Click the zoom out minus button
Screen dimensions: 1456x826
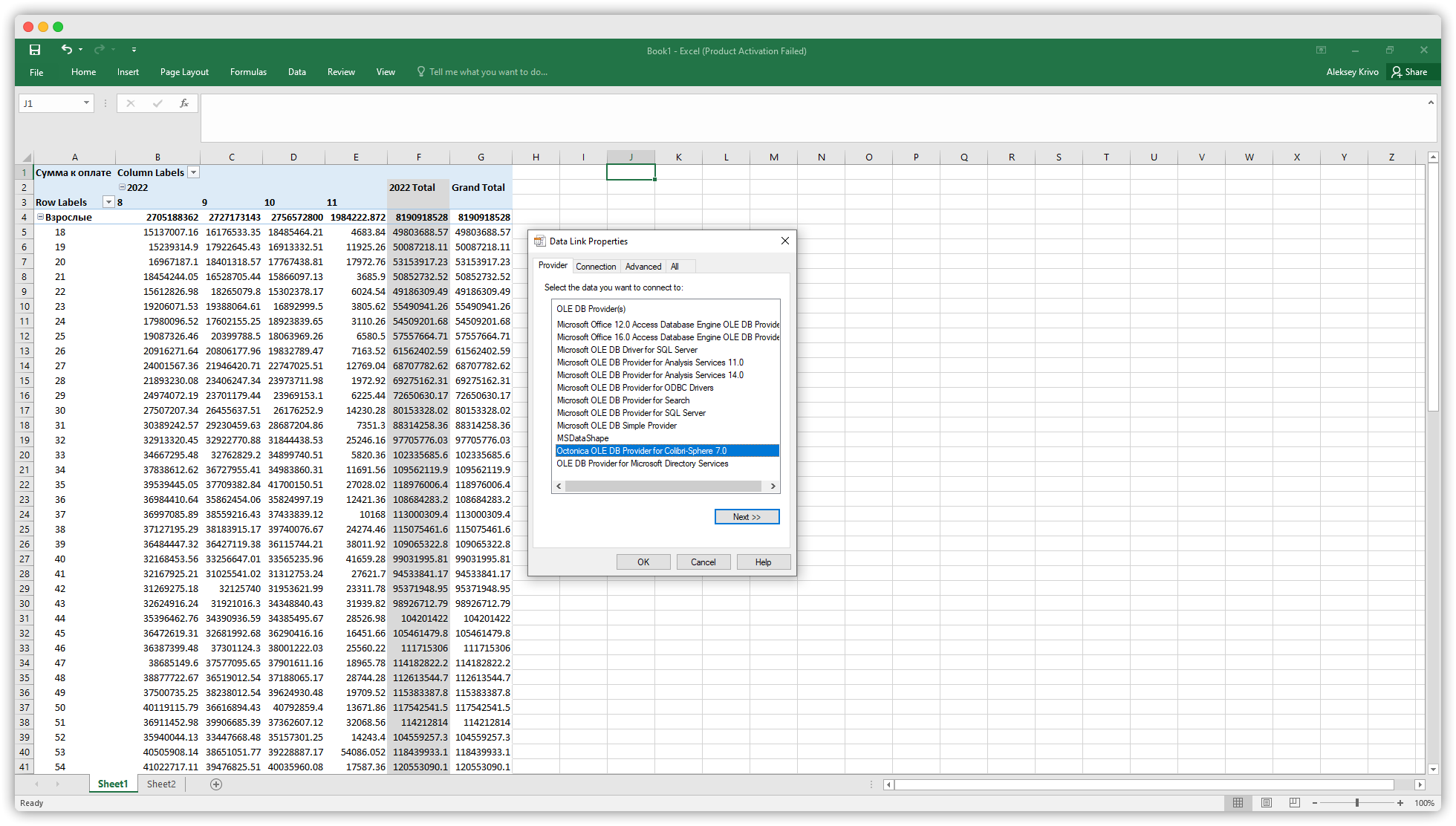coord(1315,803)
